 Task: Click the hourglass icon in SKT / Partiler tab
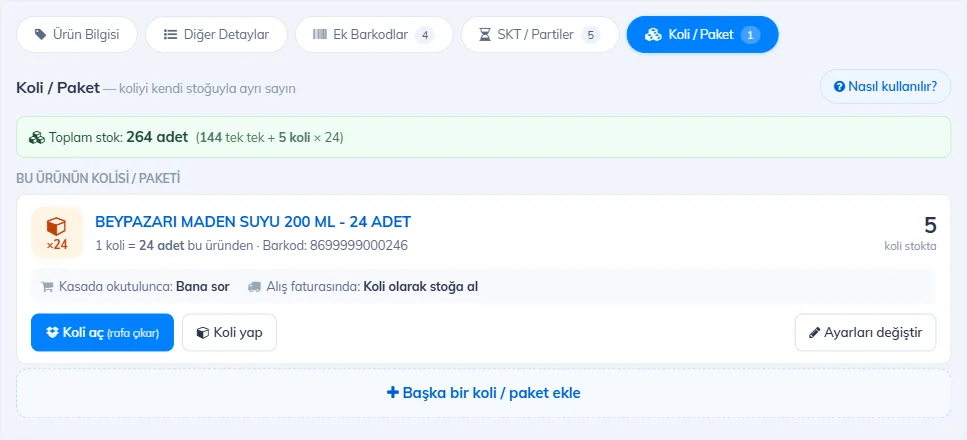pyautogui.click(x=485, y=35)
